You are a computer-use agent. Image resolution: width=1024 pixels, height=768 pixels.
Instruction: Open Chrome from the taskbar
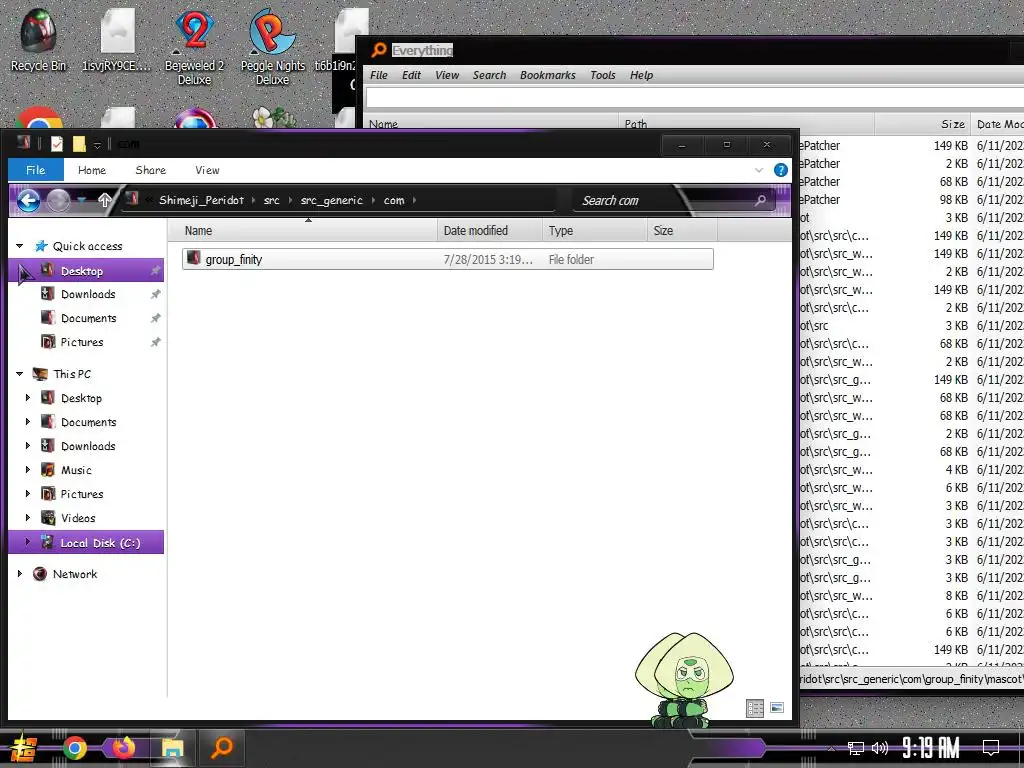74,748
